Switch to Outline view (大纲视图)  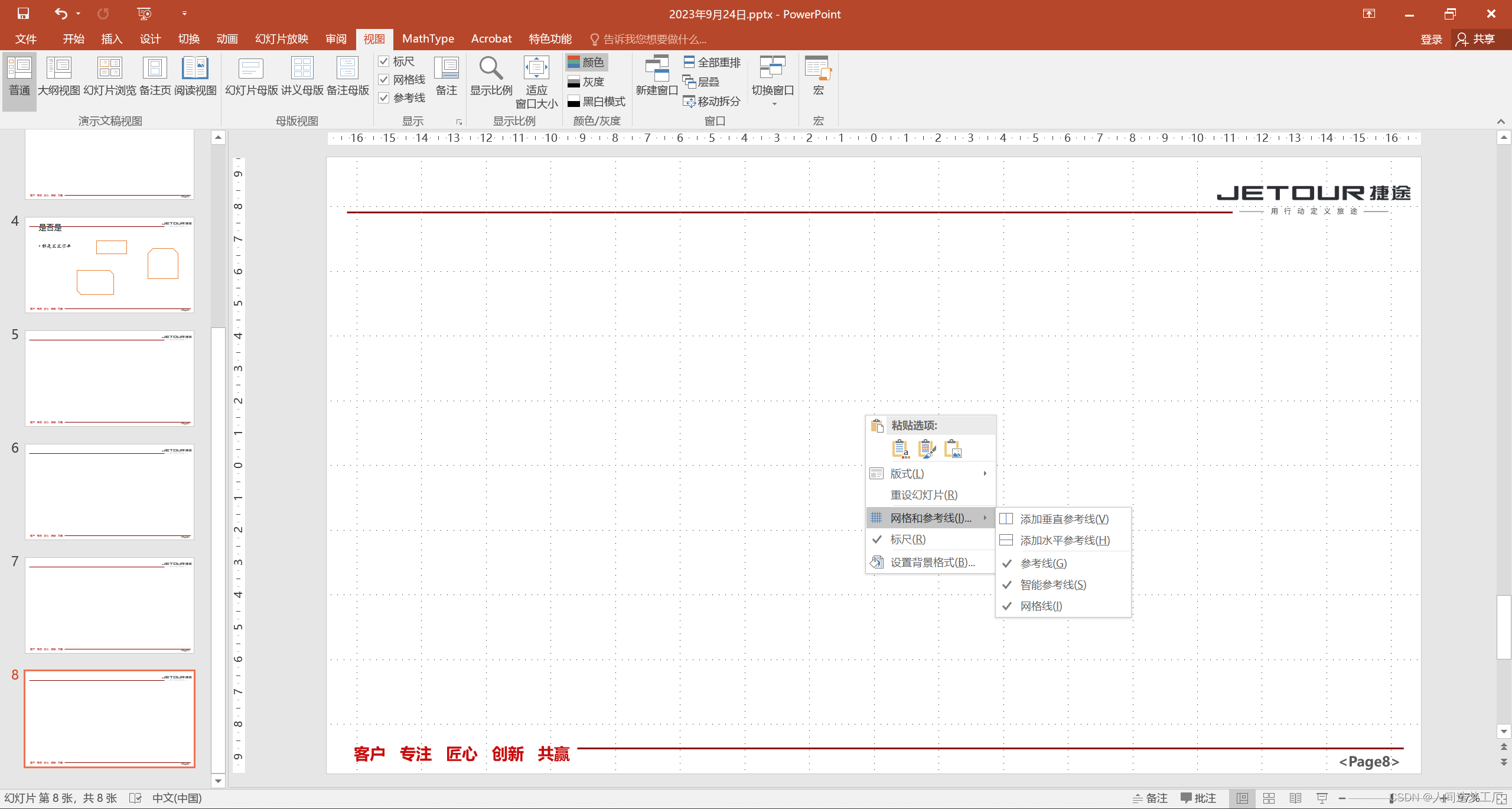point(58,75)
